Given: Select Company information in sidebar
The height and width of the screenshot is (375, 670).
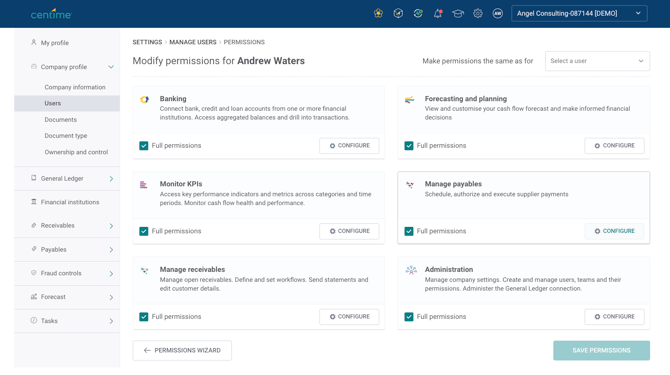Looking at the screenshot, I should (x=75, y=87).
